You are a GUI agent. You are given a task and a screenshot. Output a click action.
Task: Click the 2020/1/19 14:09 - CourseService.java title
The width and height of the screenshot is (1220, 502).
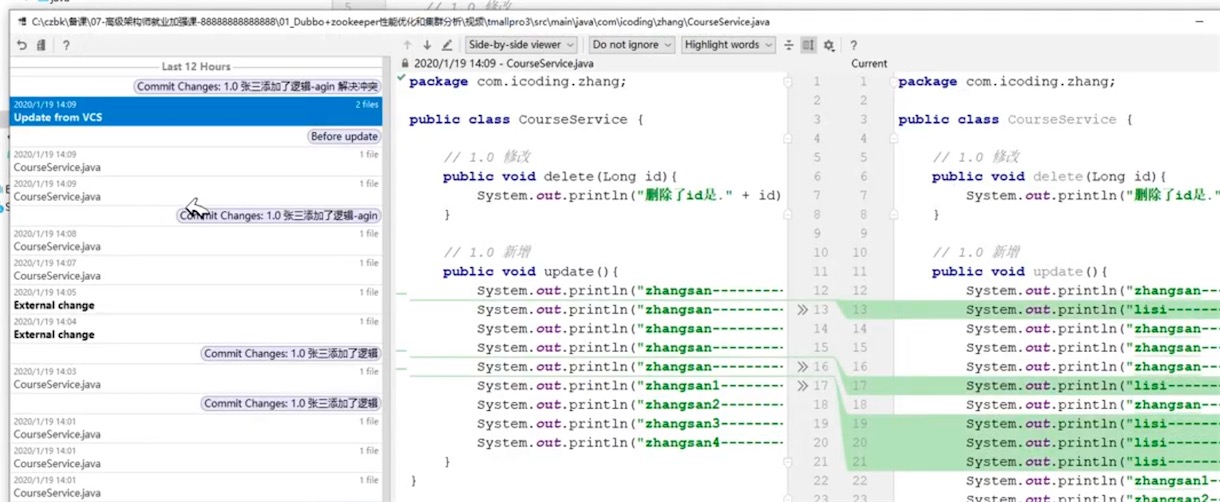(503, 63)
